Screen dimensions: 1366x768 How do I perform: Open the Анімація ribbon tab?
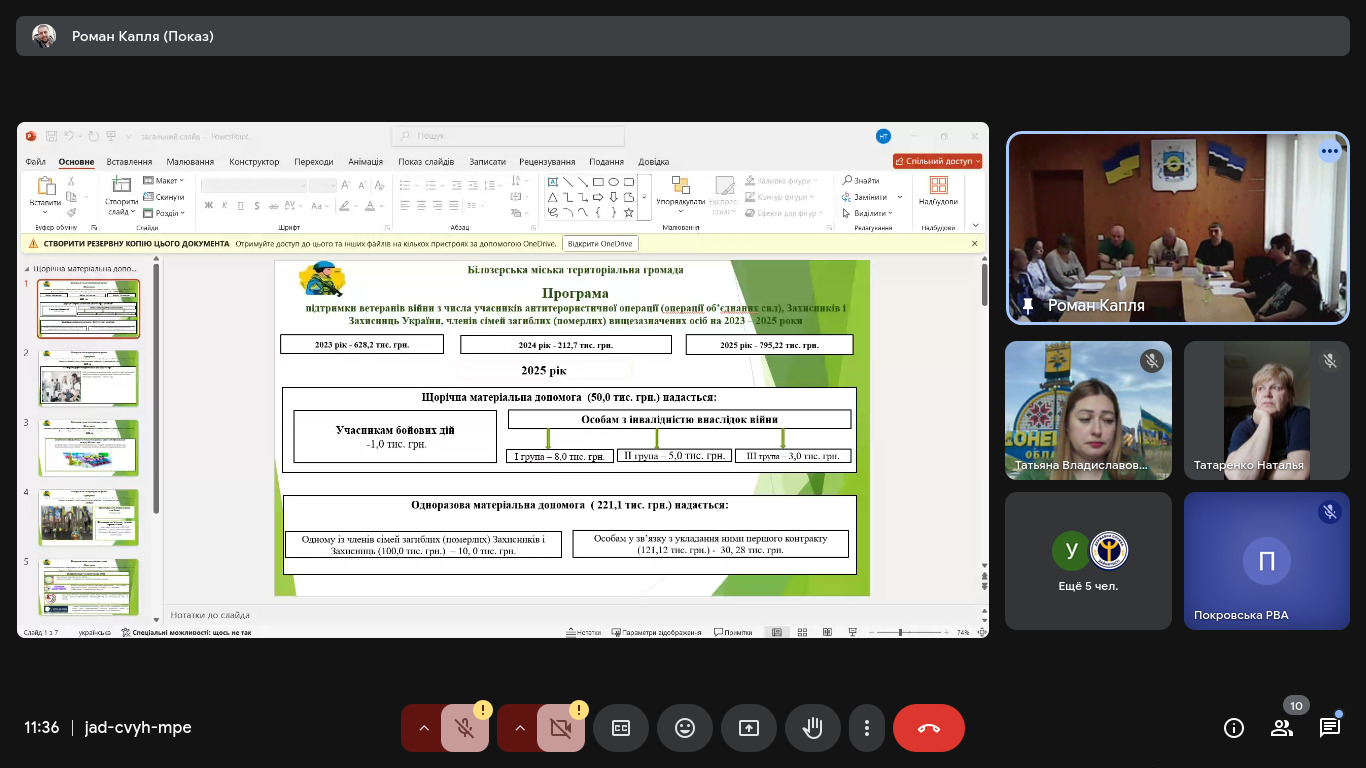365,162
